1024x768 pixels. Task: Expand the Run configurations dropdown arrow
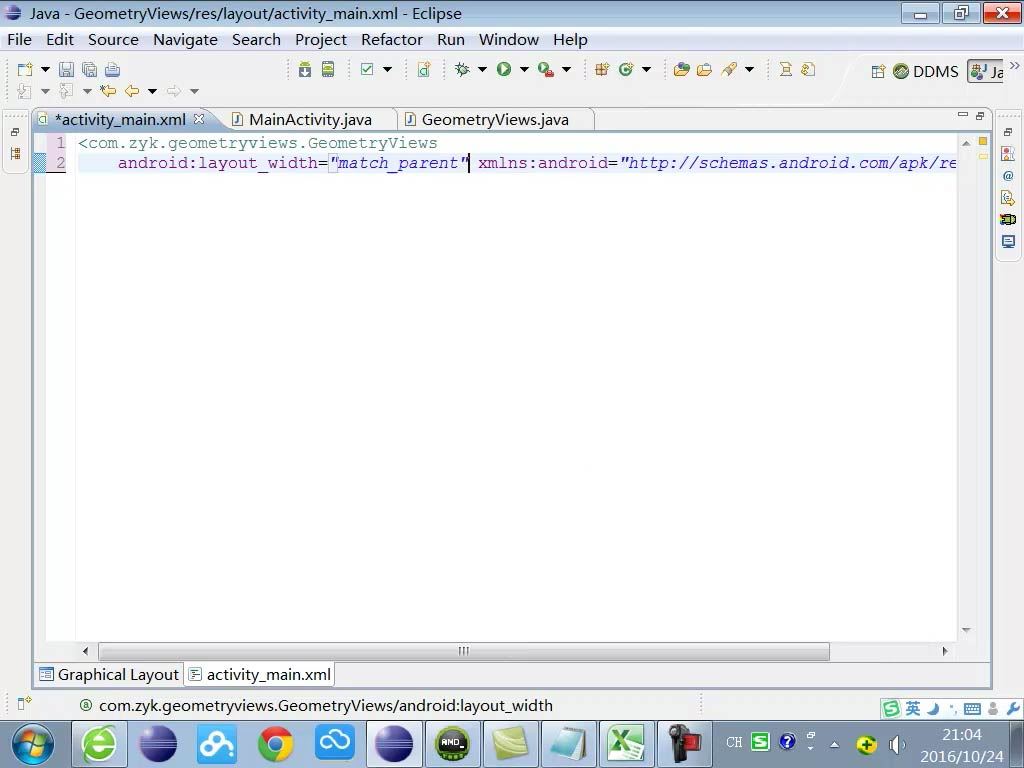pyautogui.click(x=524, y=69)
